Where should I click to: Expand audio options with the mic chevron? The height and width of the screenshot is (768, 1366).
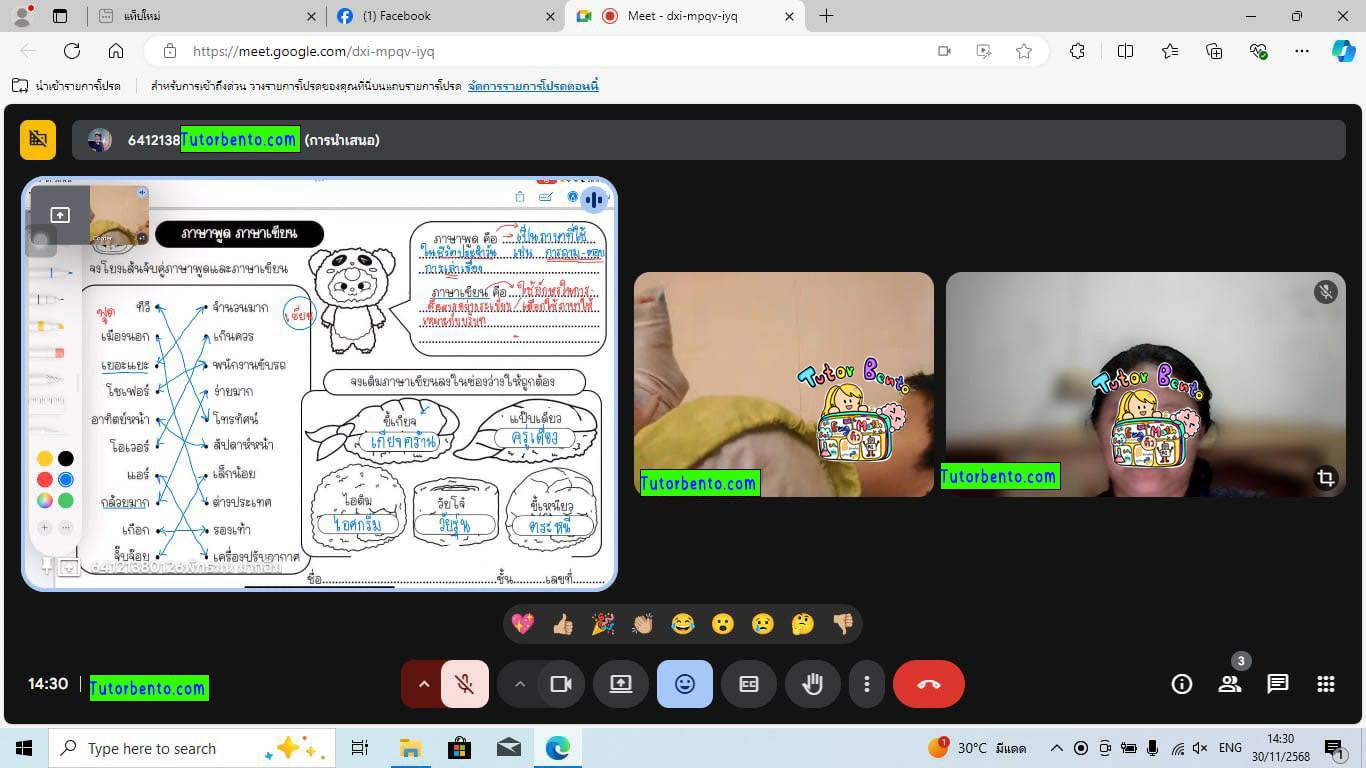pyautogui.click(x=423, y=684)
